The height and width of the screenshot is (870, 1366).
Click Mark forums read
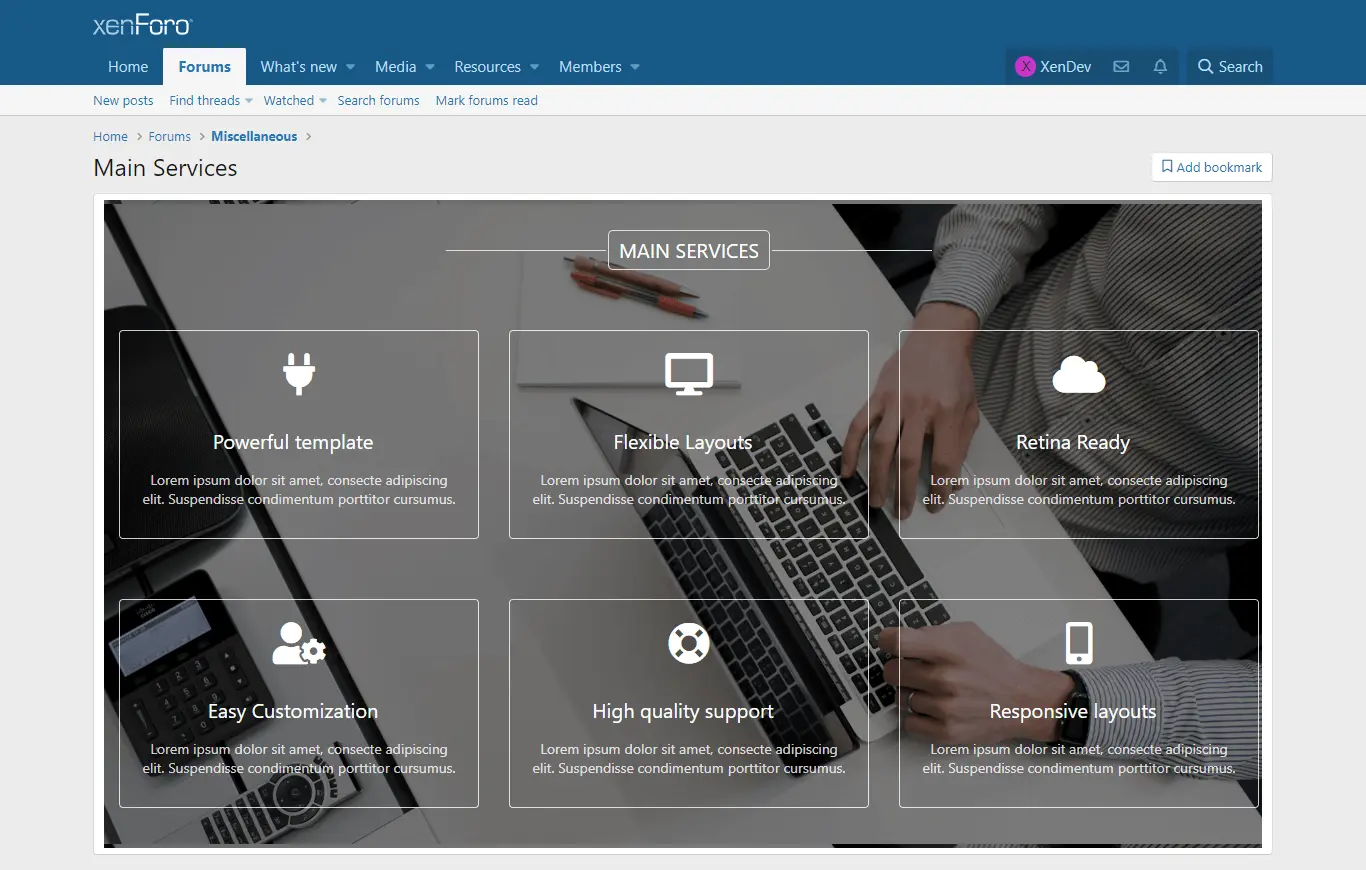[486, 100]
